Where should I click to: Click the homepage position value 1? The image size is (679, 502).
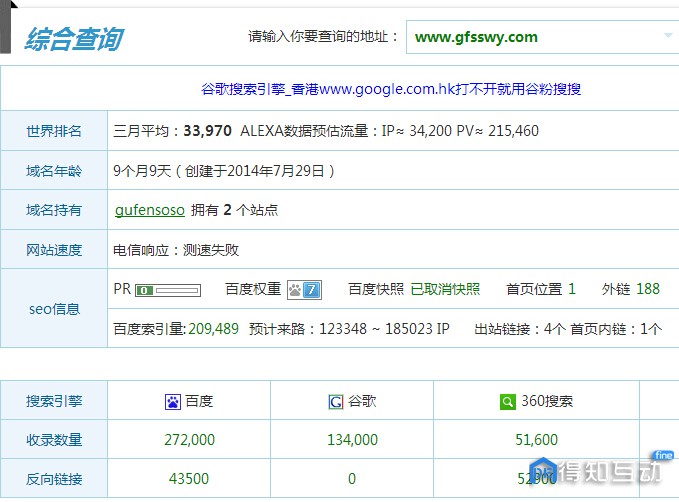coord(572,289)
